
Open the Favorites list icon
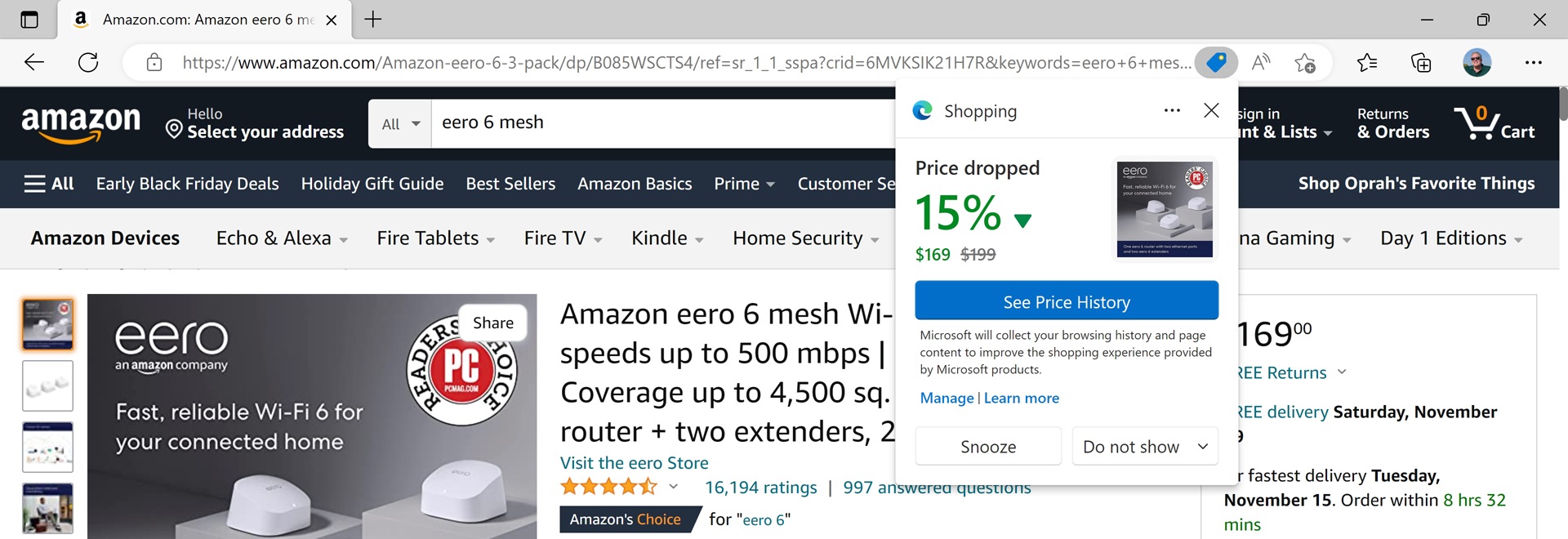[x=1366, y=63]
